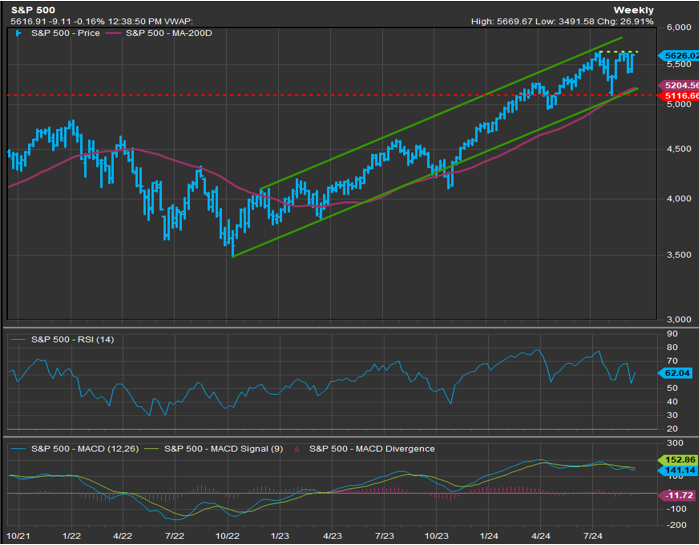This screenshot has height=545, width=699.
Task: Click the blue 5626.02 price tag
Action: 678,56
